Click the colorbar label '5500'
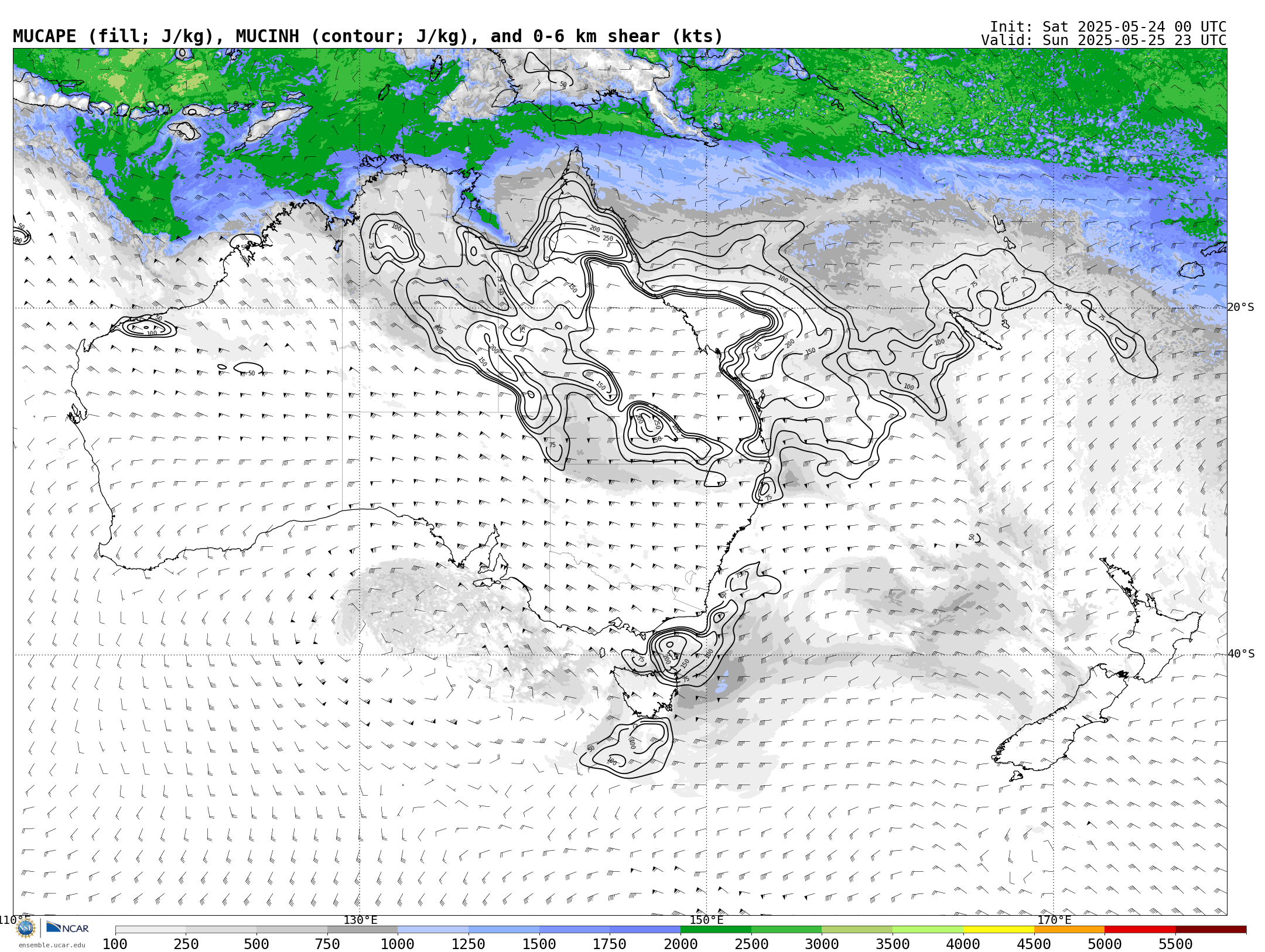The width and height of the screenshot is (1265, 952). click(x=1175, y=944)
